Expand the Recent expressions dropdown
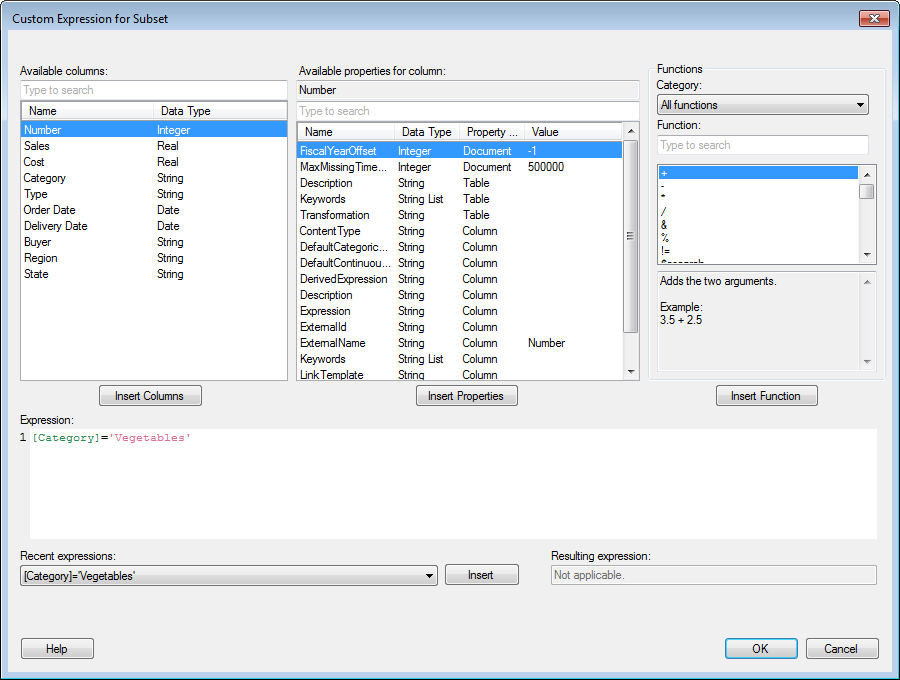Screen dimensions: 900x680 click(x=430, y=575)
